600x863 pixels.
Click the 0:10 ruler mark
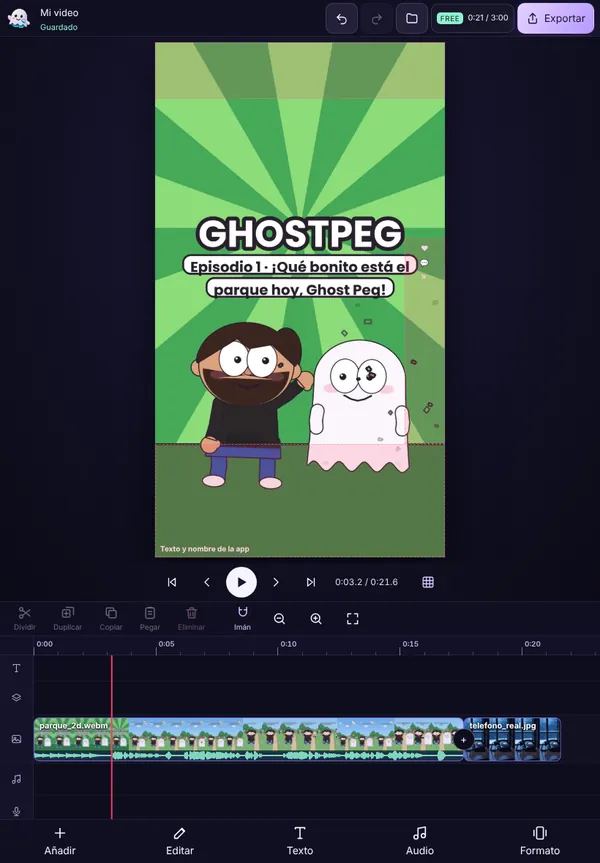click(x=288, y=644)
